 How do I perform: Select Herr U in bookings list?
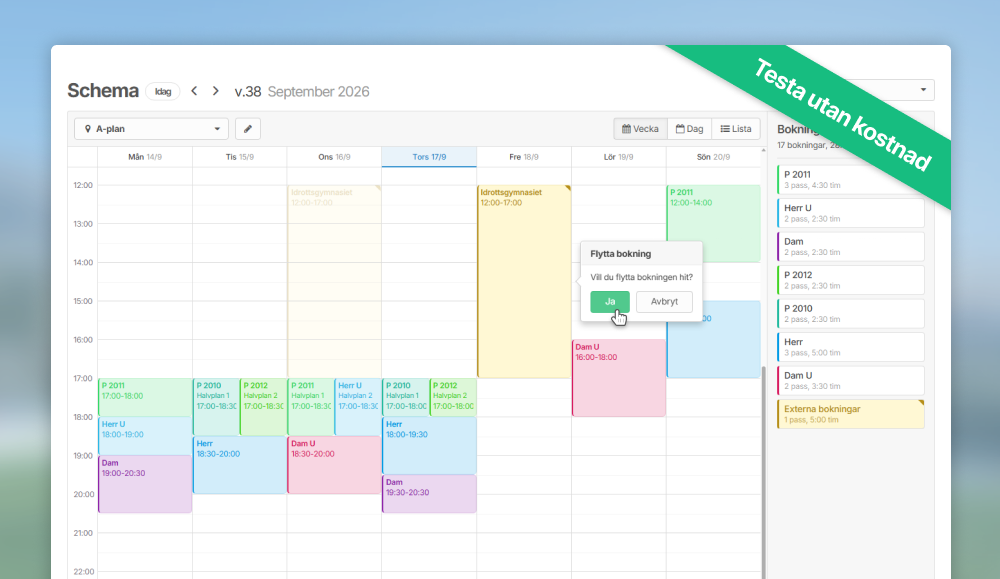click(851, 213)
